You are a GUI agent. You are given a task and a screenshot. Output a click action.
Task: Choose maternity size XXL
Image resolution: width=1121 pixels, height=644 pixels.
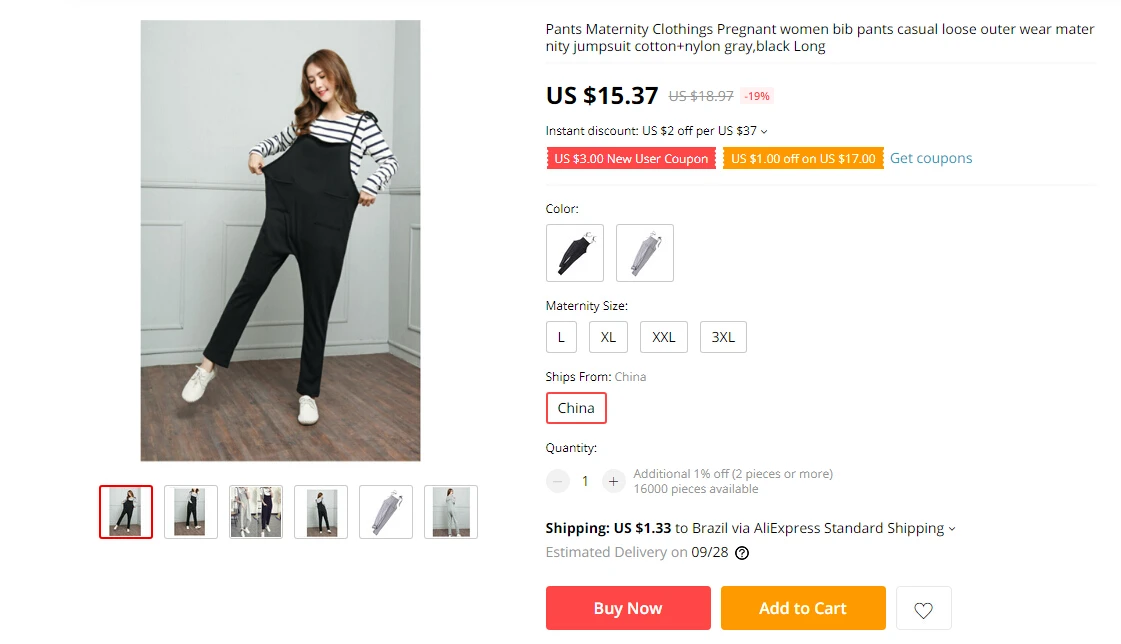[663, 337]
